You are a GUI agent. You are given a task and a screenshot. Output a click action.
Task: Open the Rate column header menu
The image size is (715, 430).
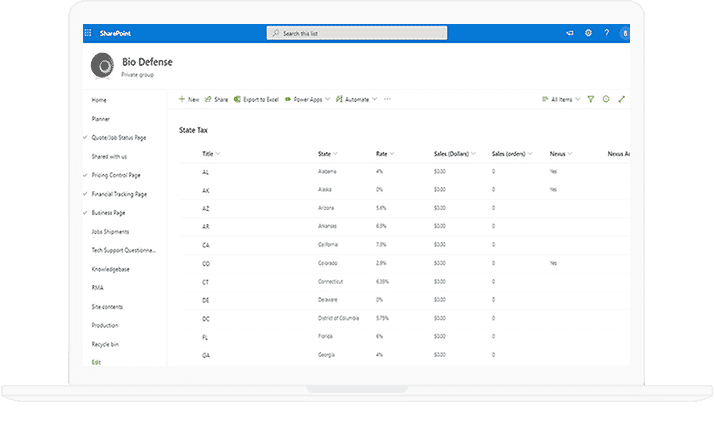click(383, 154)
